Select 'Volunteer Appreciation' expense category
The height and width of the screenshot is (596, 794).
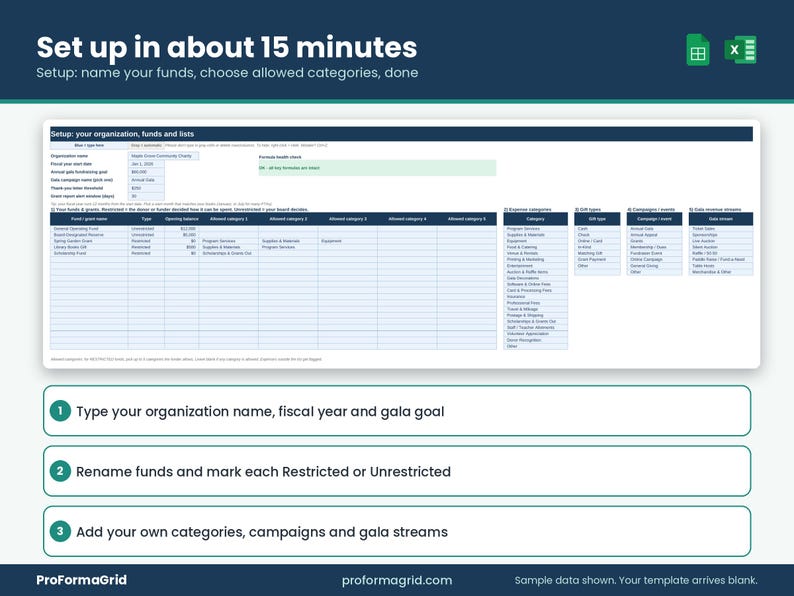coord(535,334)
